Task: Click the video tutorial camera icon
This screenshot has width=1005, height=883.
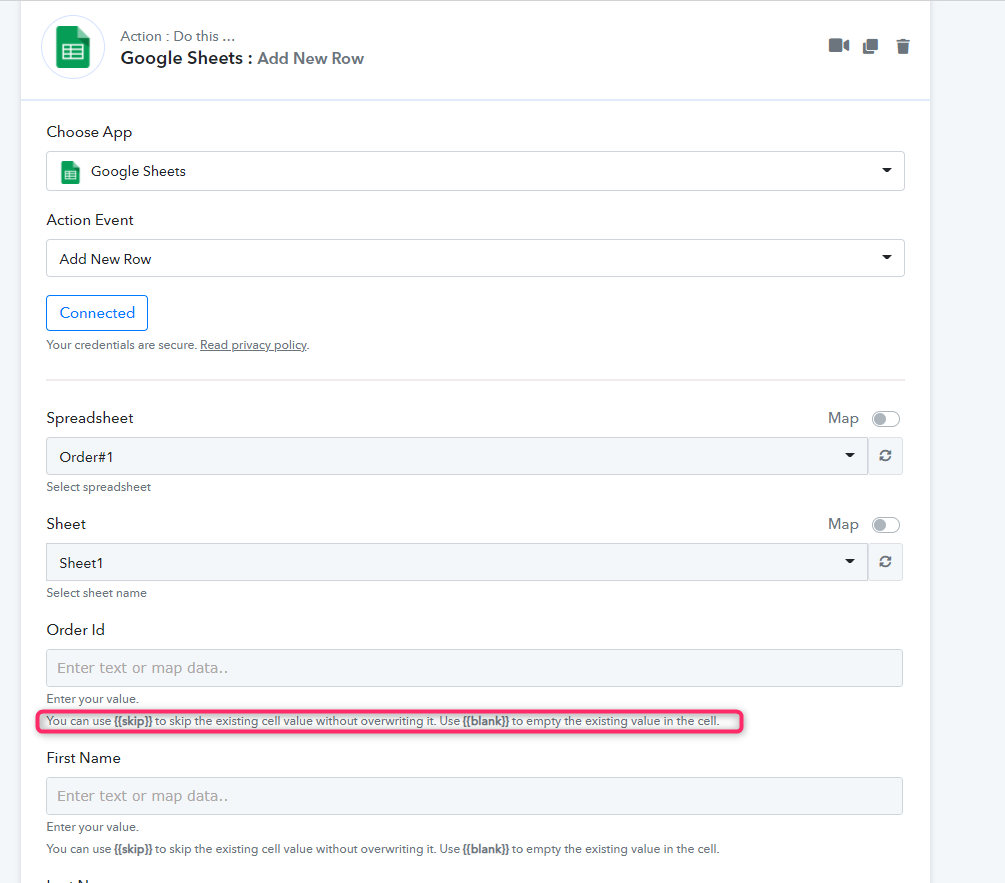Action: coord(838,45)
